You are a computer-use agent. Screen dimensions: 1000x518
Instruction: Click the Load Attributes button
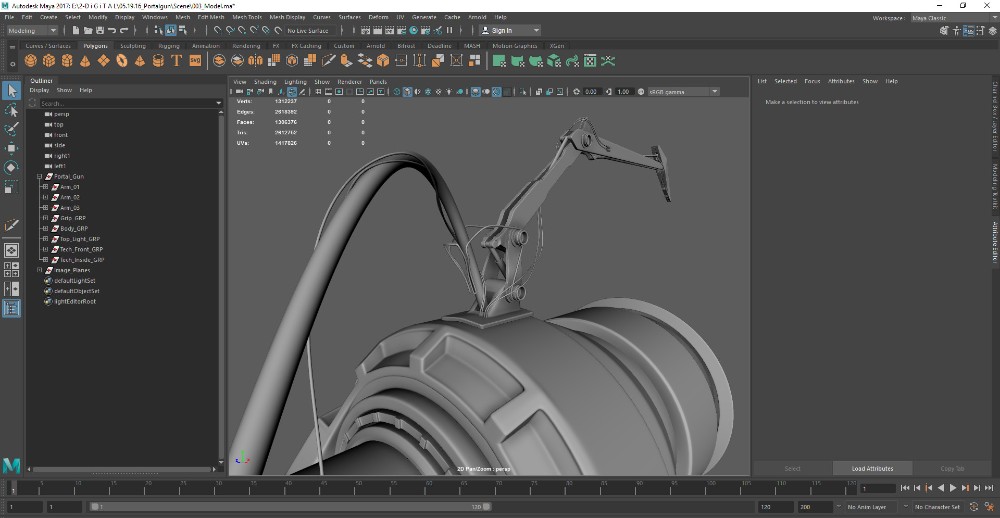(872, 468)
